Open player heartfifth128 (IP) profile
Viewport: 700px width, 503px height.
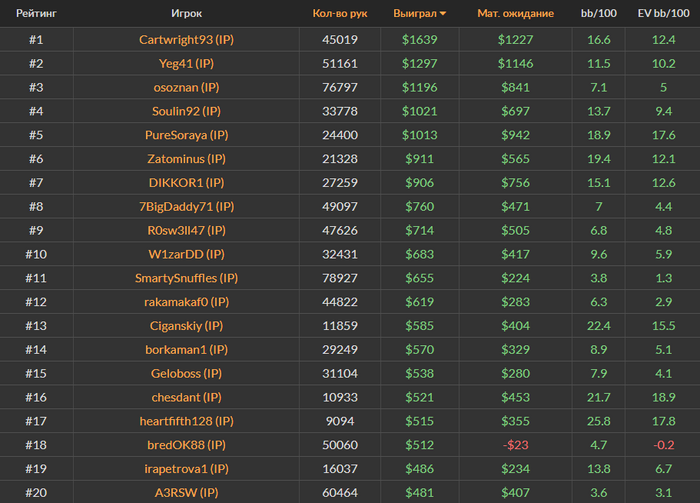pos(187,421)
